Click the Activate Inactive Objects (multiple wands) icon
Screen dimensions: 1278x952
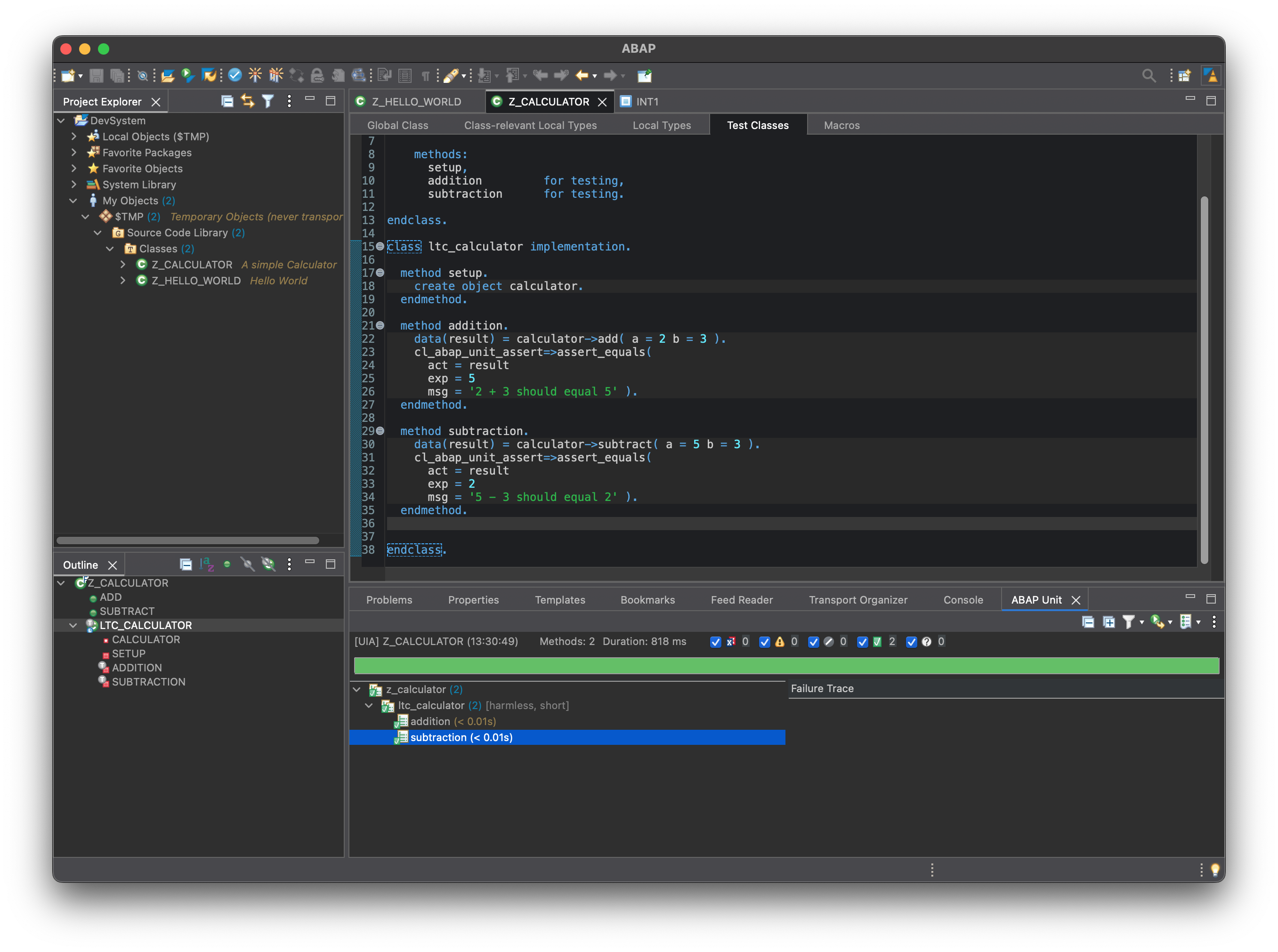point(275,75)
